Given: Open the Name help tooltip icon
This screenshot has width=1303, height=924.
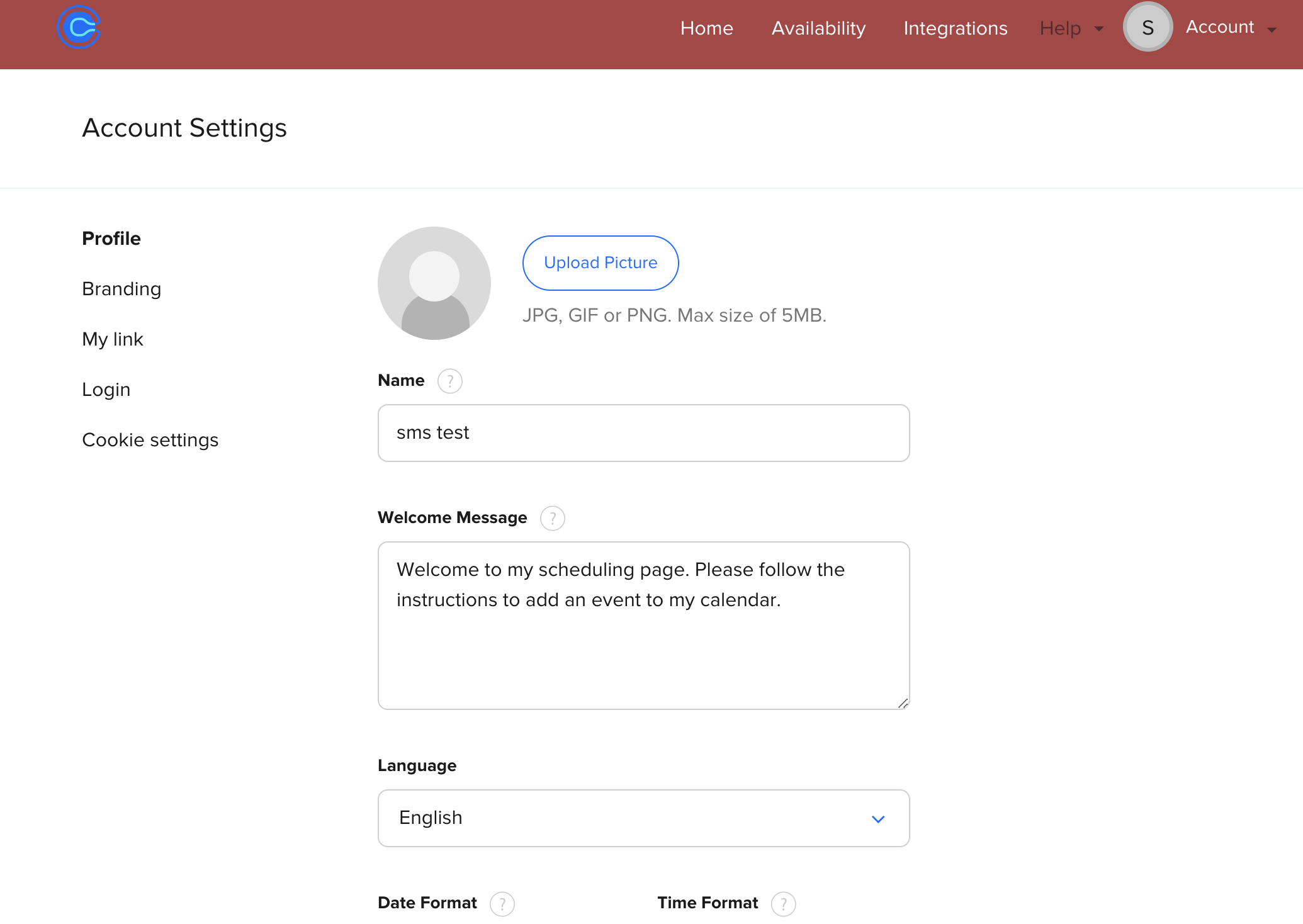Looking at the screenshot, I should click(x=449, y=381).
